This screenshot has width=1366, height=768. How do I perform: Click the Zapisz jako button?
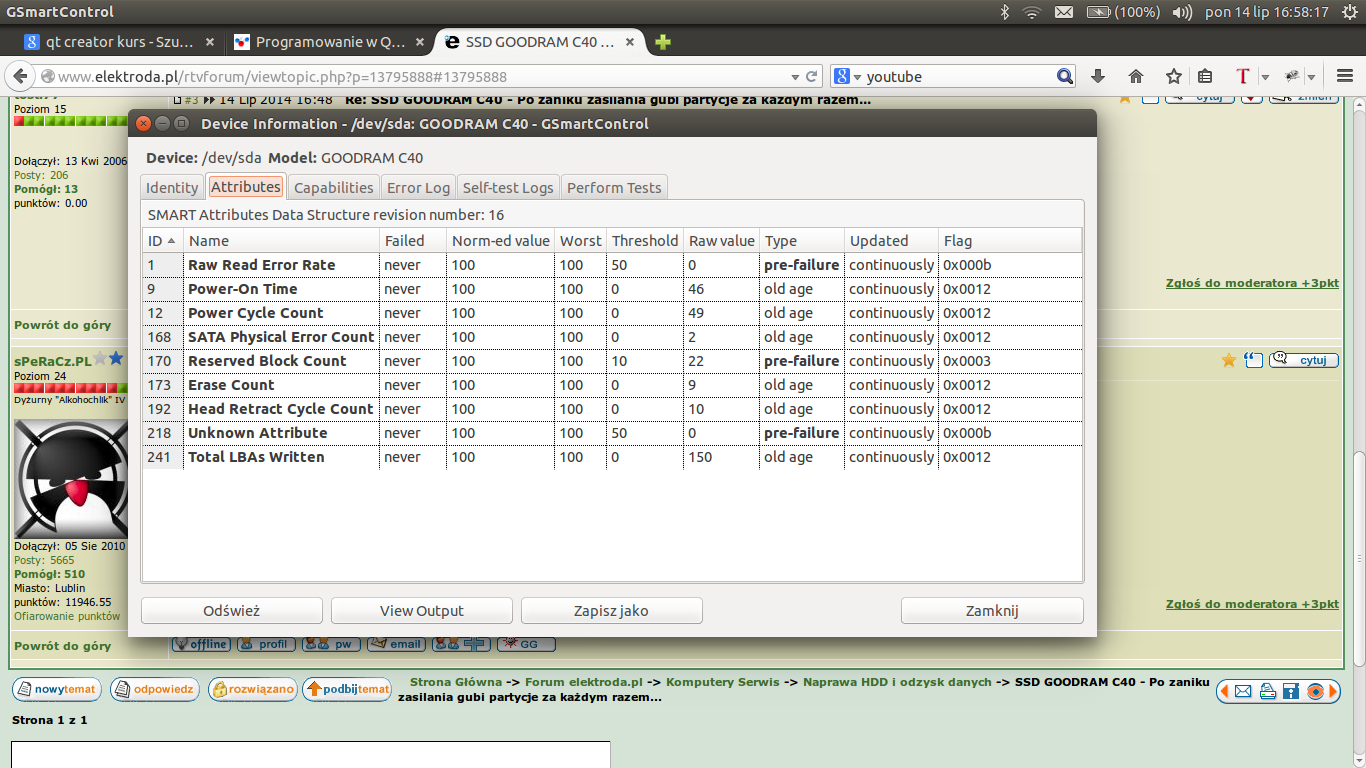coord(611,611)
